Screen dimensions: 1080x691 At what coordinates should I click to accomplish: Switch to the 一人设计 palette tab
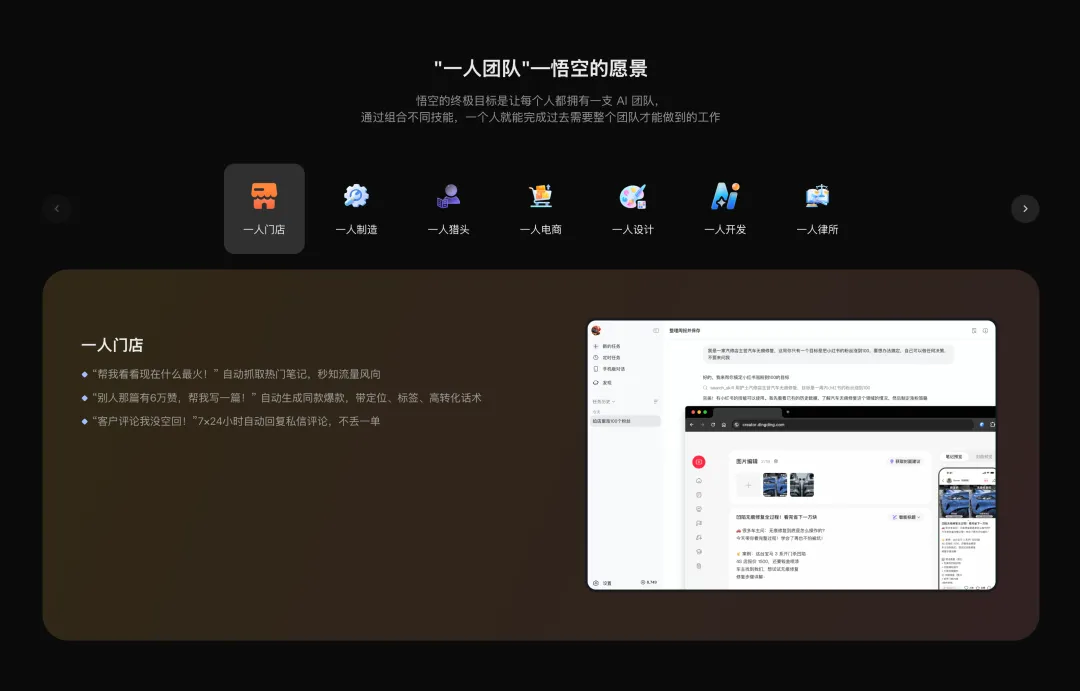(633, 209)
